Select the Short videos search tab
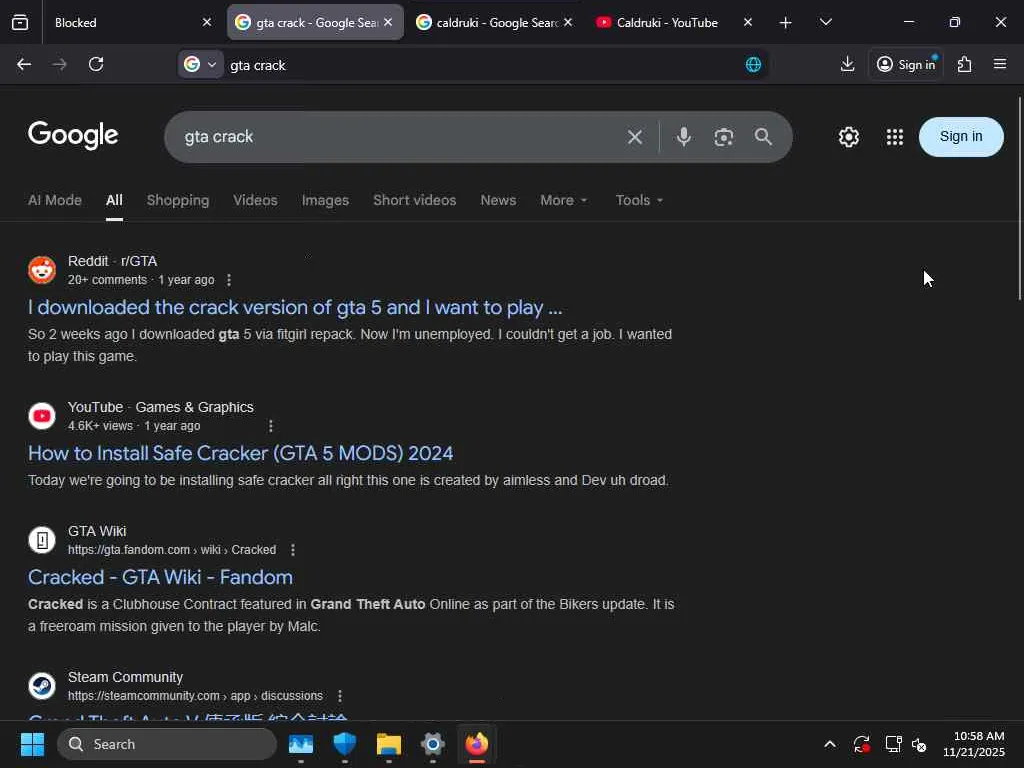Viewport: 1024px width, 768px height. [415, 200]
